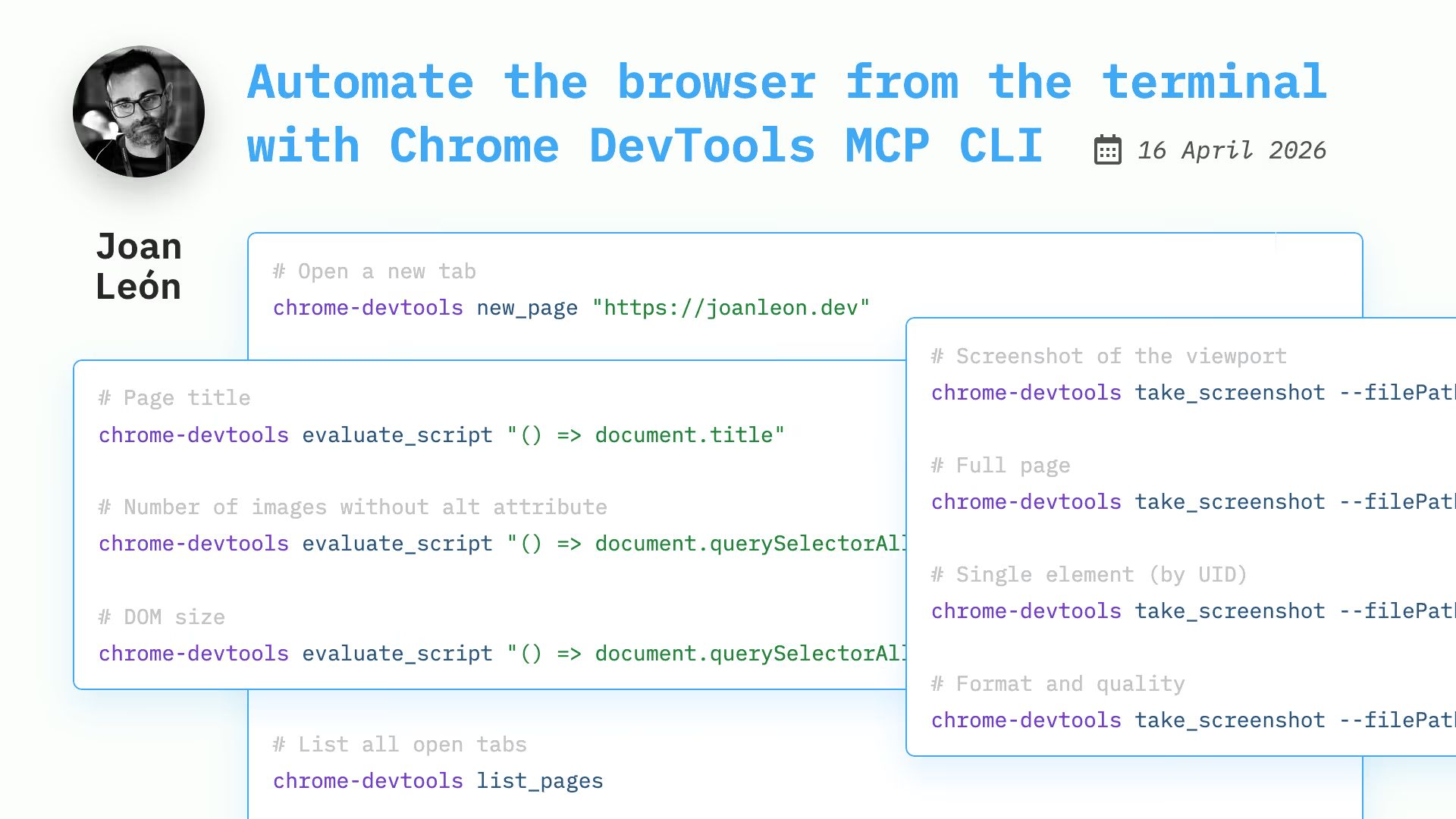
Task: Select the # Full page comment line
Action: pyautogui.click(x=1000, y=465)
